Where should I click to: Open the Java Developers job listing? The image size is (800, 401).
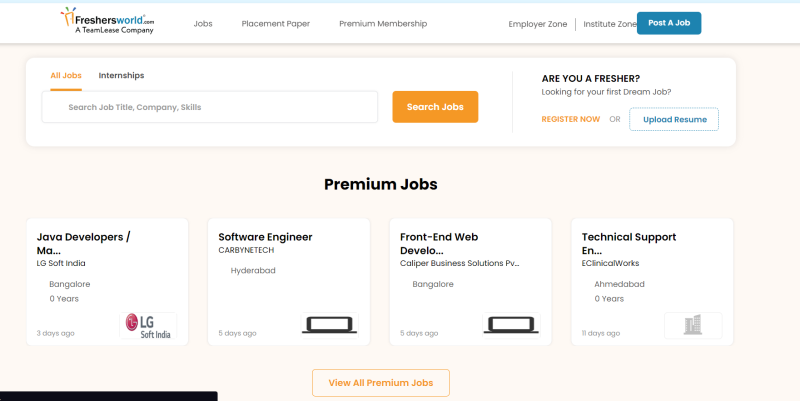coord(83,243)
